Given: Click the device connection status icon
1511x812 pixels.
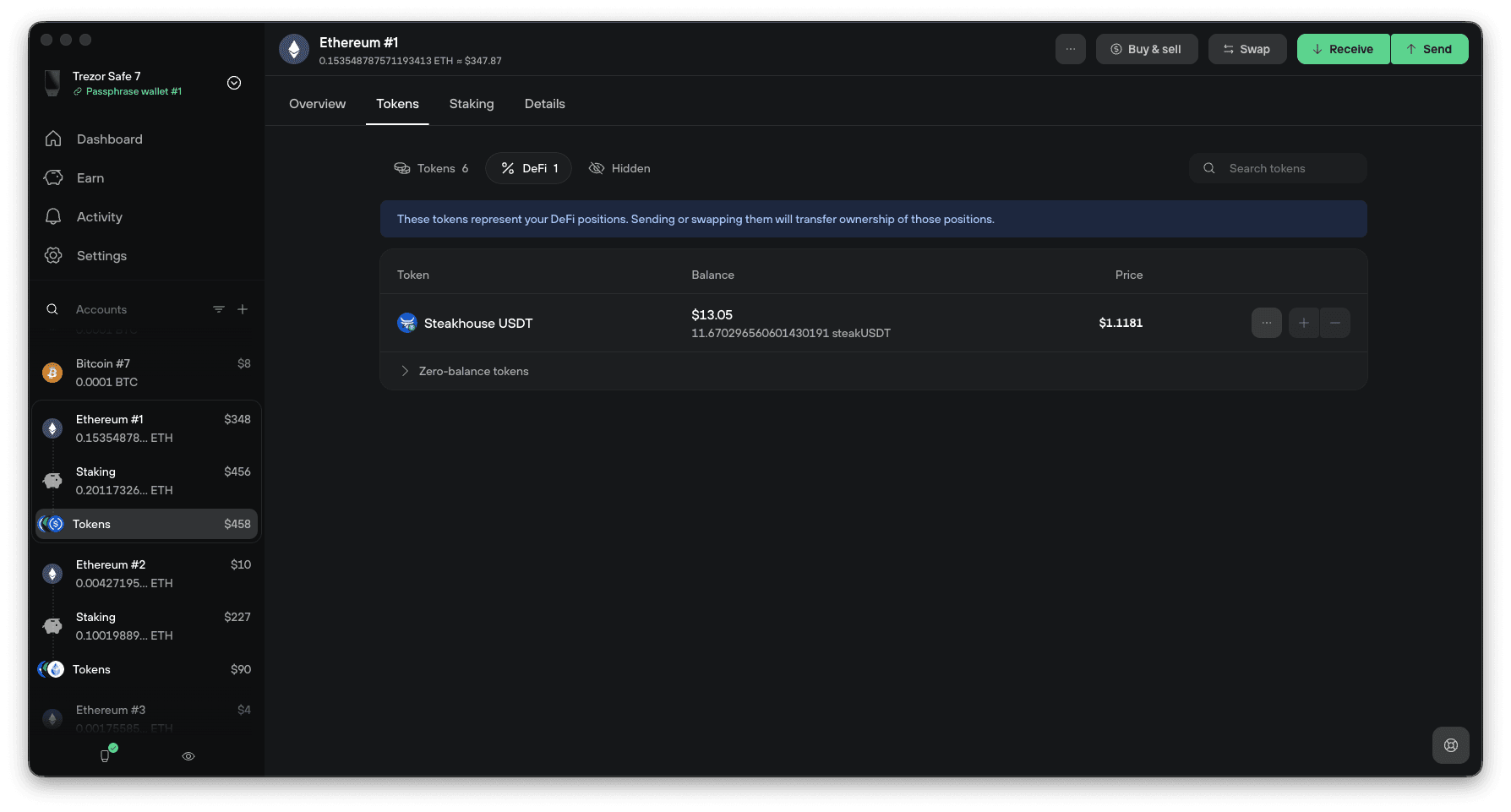Looking at the screenshot, I should (106, 755).
